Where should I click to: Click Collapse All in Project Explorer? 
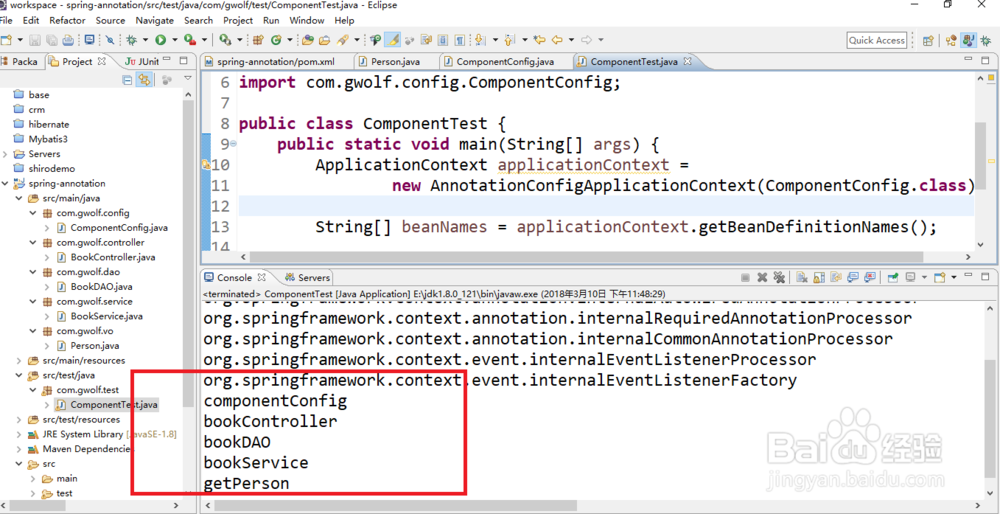128,80
